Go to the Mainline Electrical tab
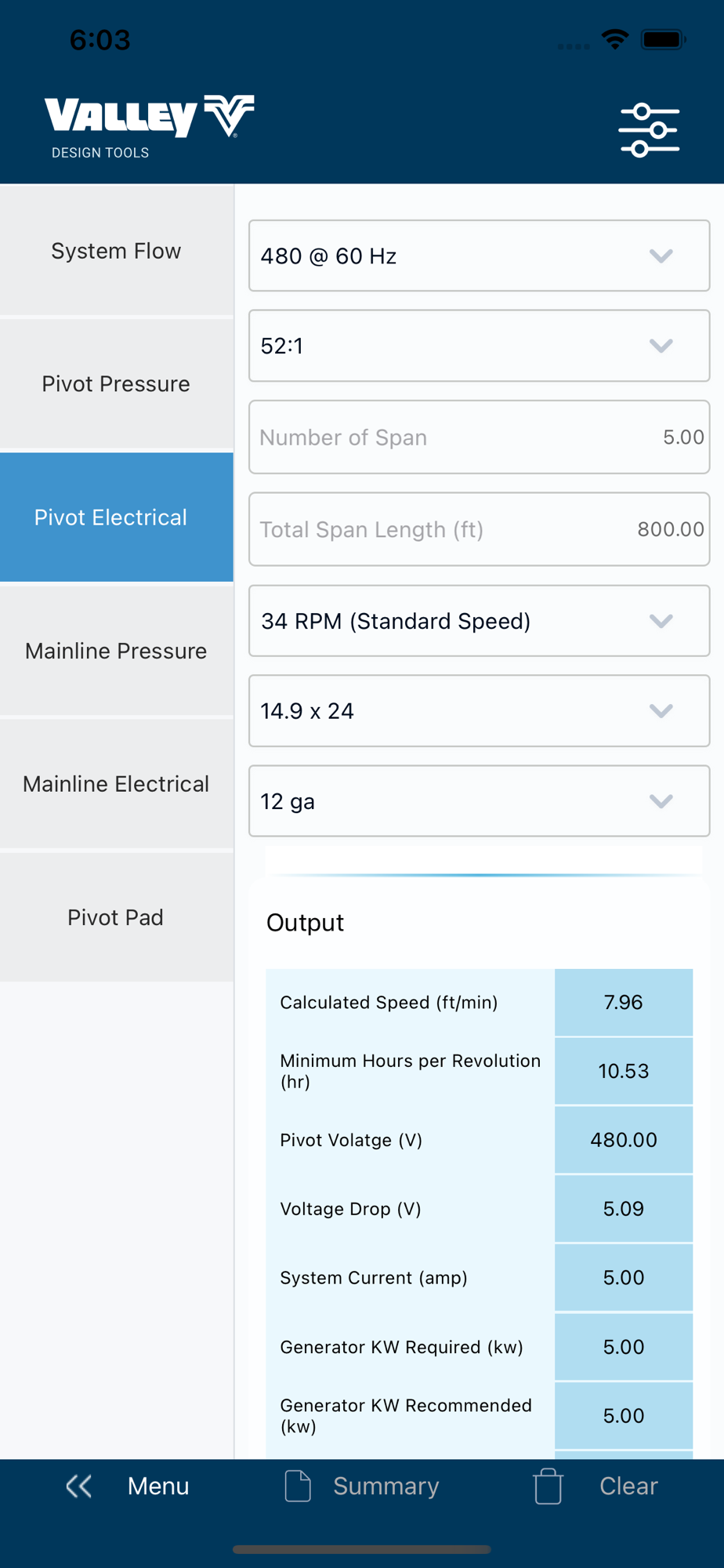The height and width of the screenshot is (1568, 724). pyautogui.click(x=116, y=784)
